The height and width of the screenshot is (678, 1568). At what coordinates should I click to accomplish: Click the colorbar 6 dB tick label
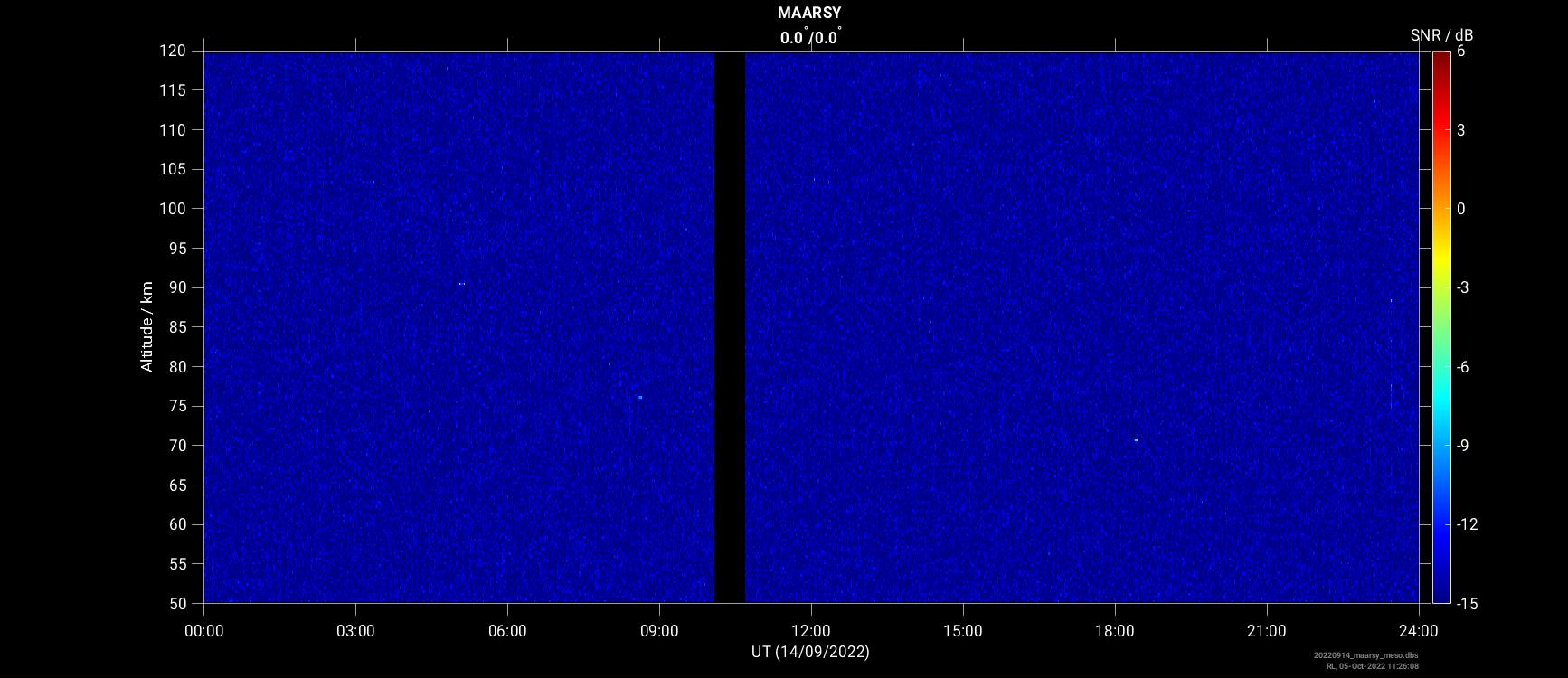point(1461,52)
